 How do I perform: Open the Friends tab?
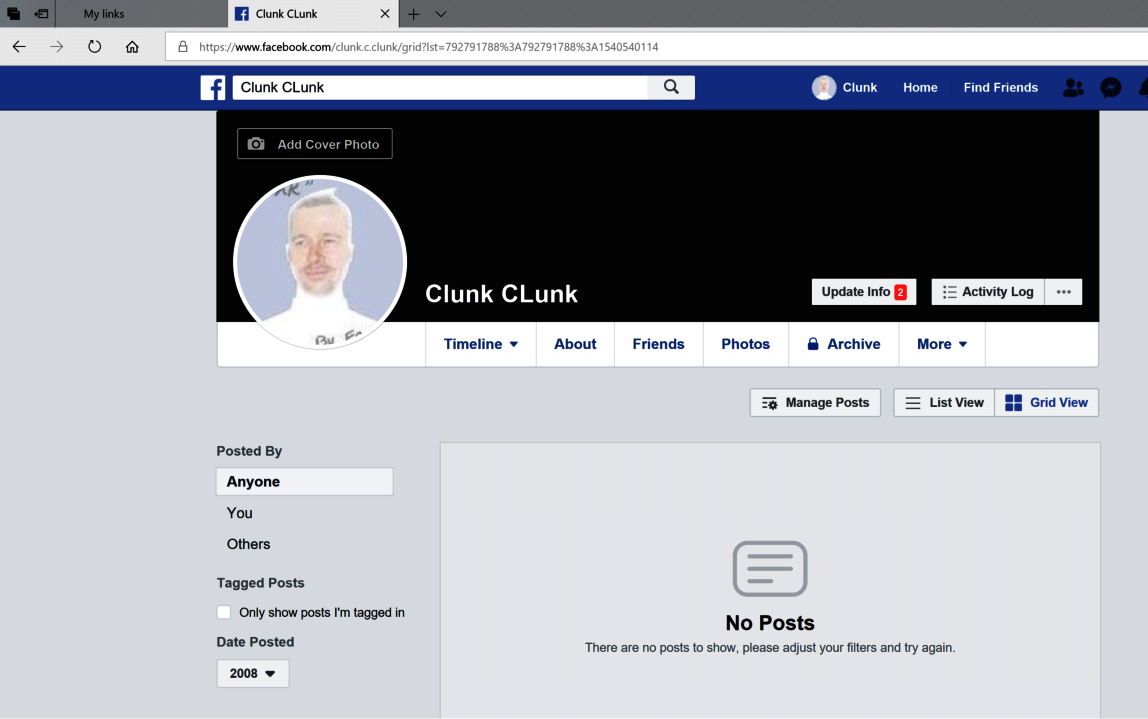click(658, 344)
